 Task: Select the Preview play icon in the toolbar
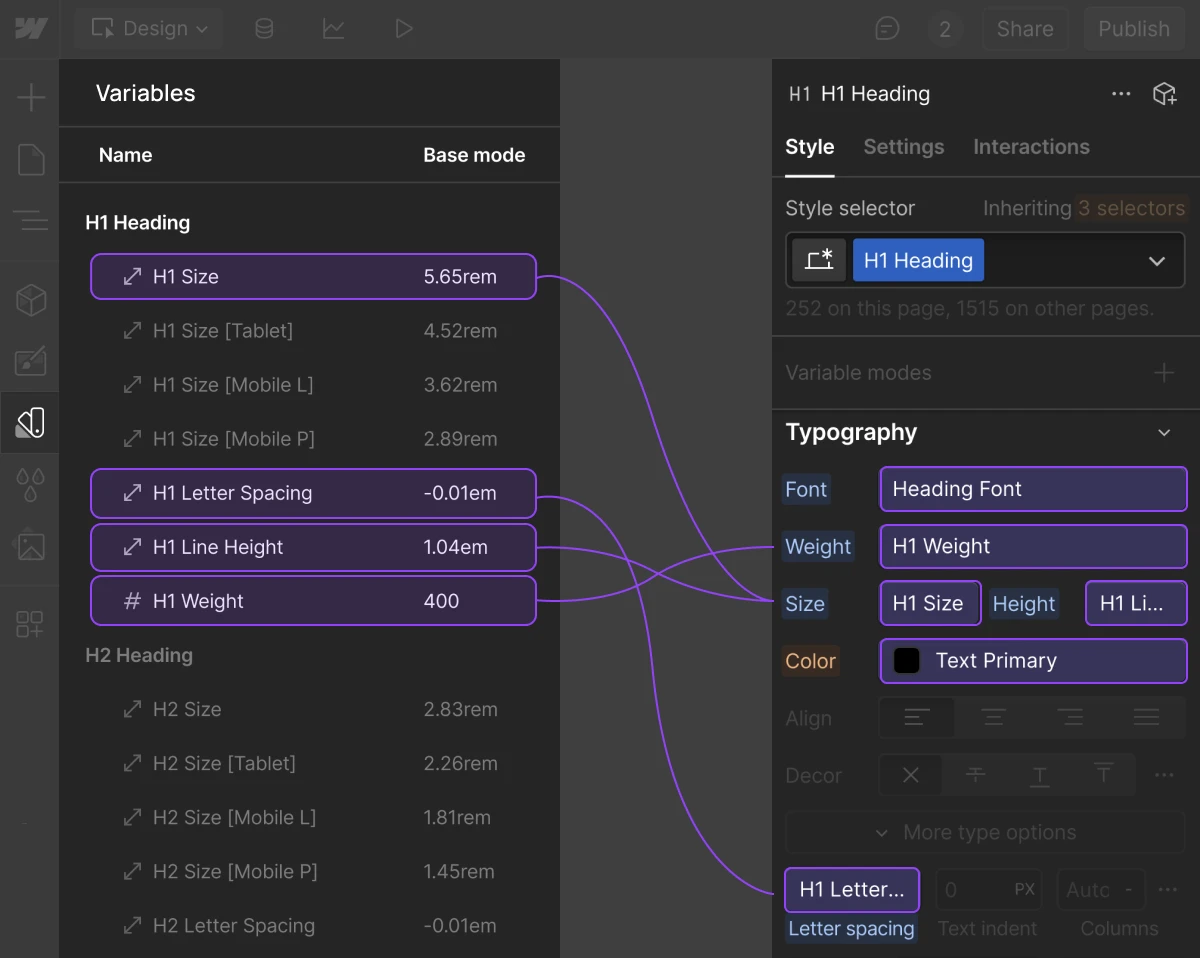click(x=404, y=28)
